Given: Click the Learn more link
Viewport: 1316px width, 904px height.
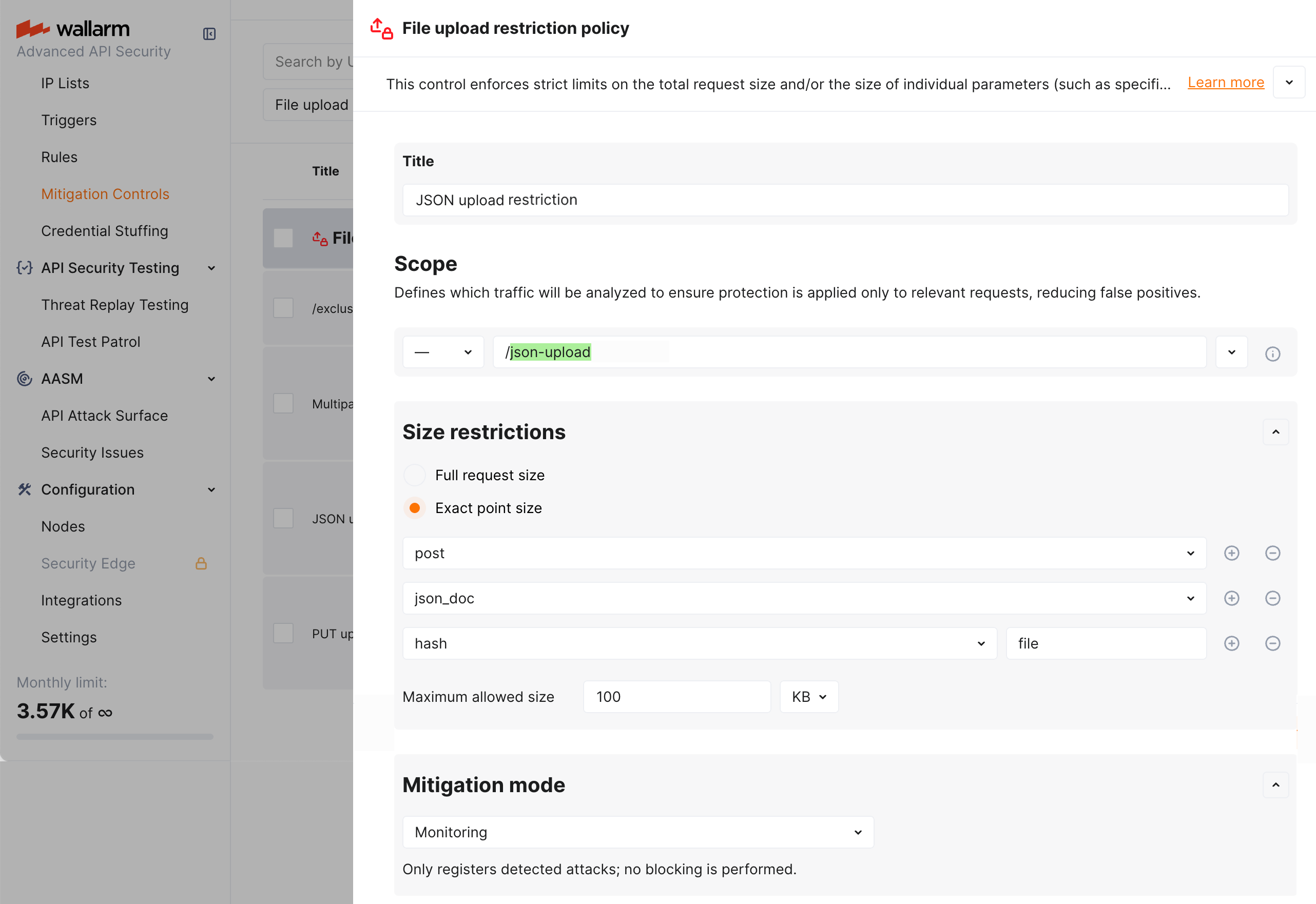Looking at the screenshot, I should coord(1225,82).
